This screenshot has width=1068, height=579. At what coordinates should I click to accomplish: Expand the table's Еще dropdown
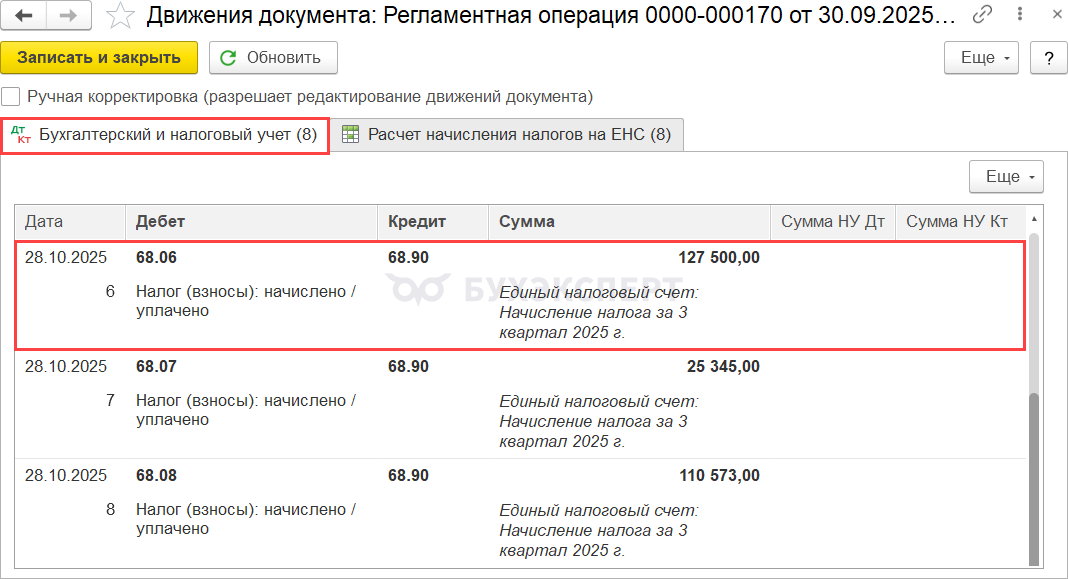[1006, 177]
